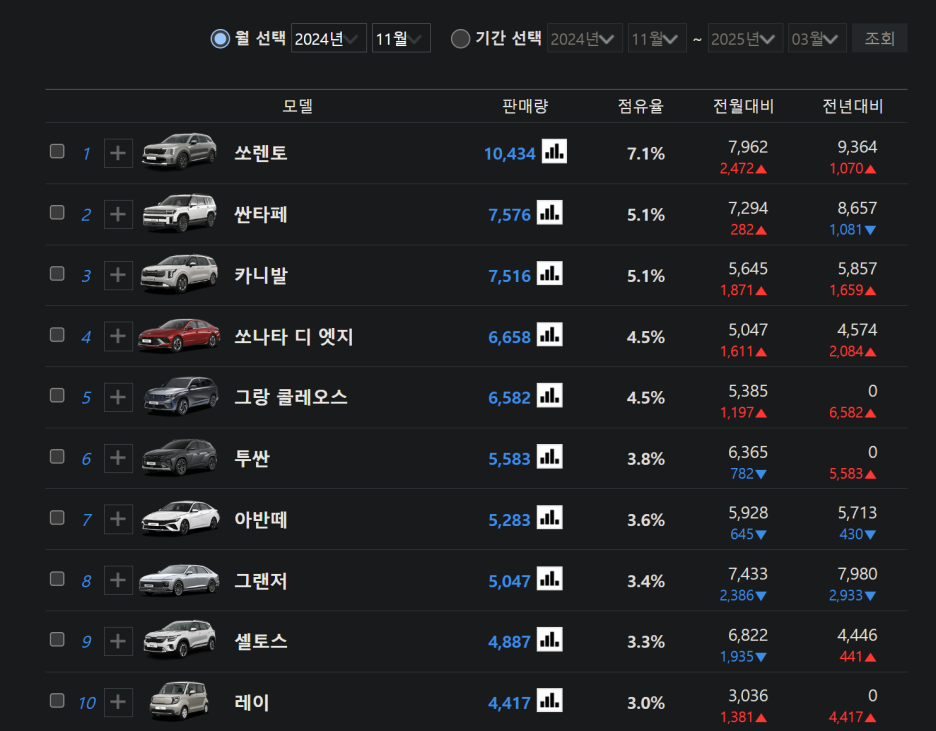Click the 점유율 column header
The image size is (936, 731).
coord(641,106)
